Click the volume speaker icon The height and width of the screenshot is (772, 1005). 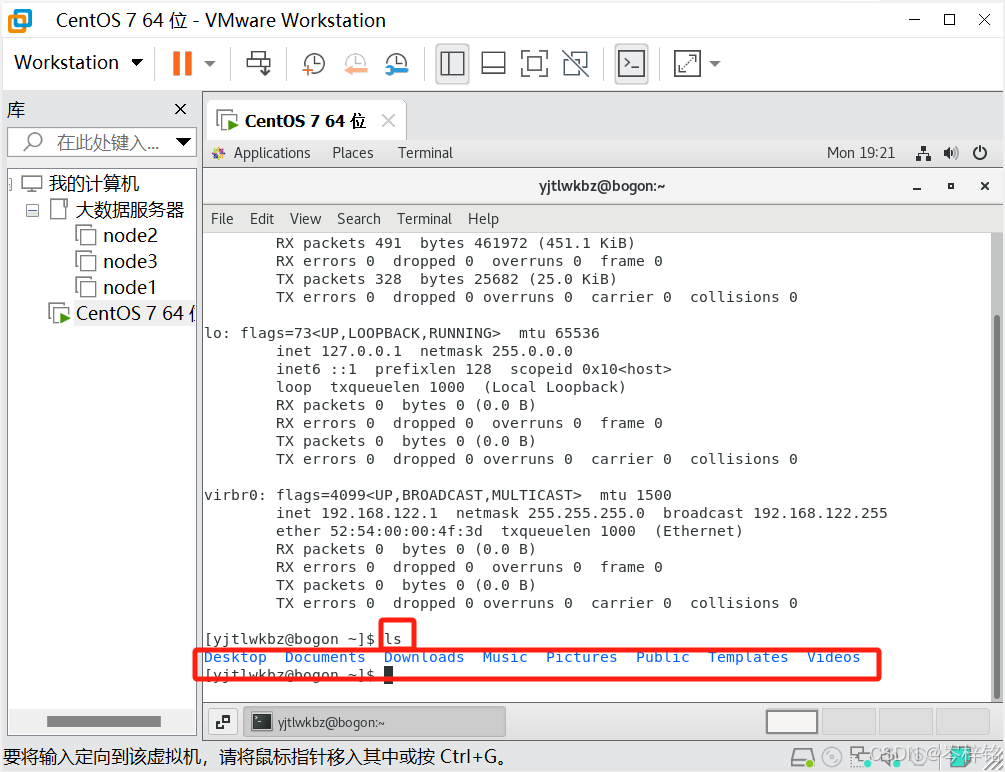pos(951,153)
